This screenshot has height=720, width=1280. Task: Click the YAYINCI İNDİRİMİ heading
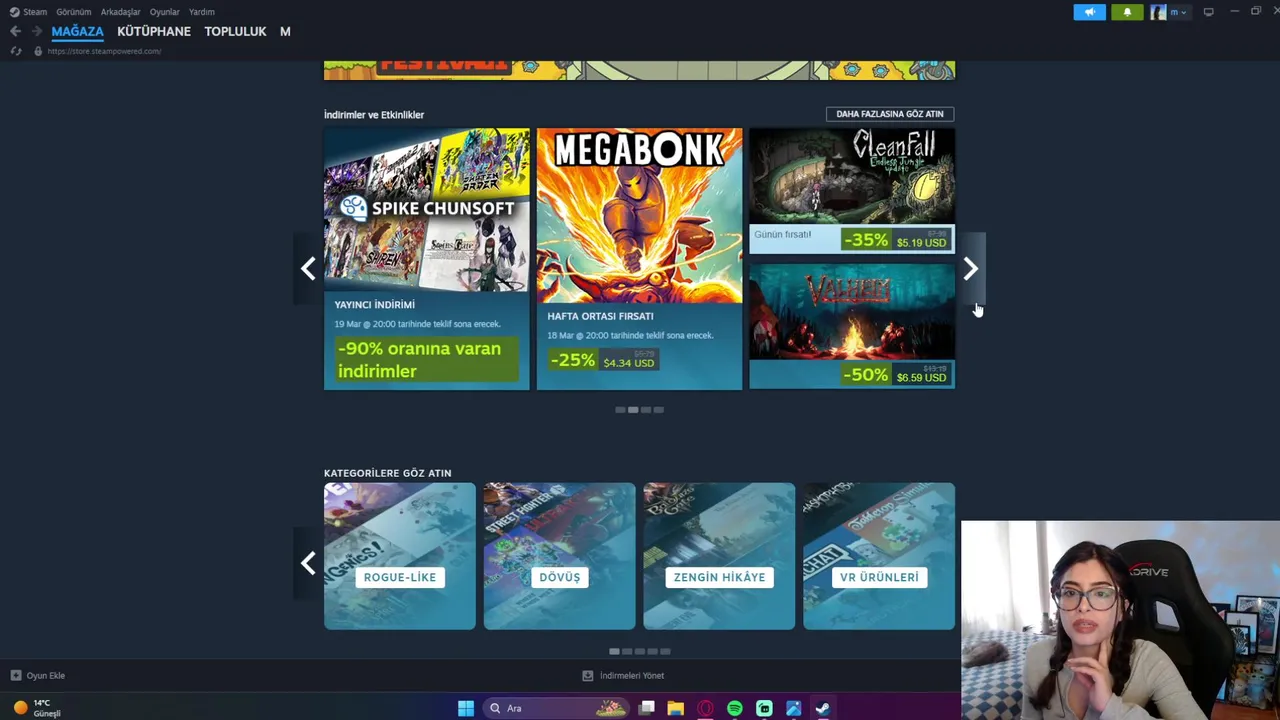pos(374,305)
